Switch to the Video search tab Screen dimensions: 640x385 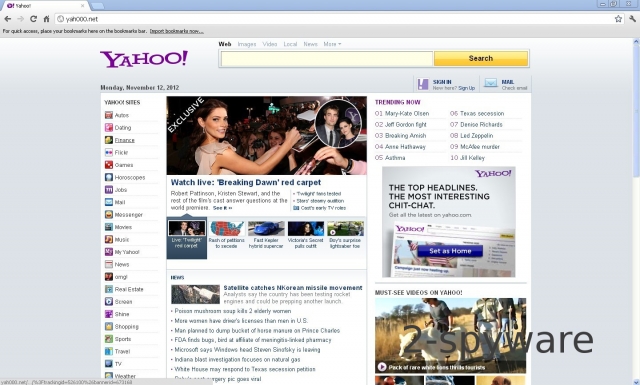coord(269,44)
